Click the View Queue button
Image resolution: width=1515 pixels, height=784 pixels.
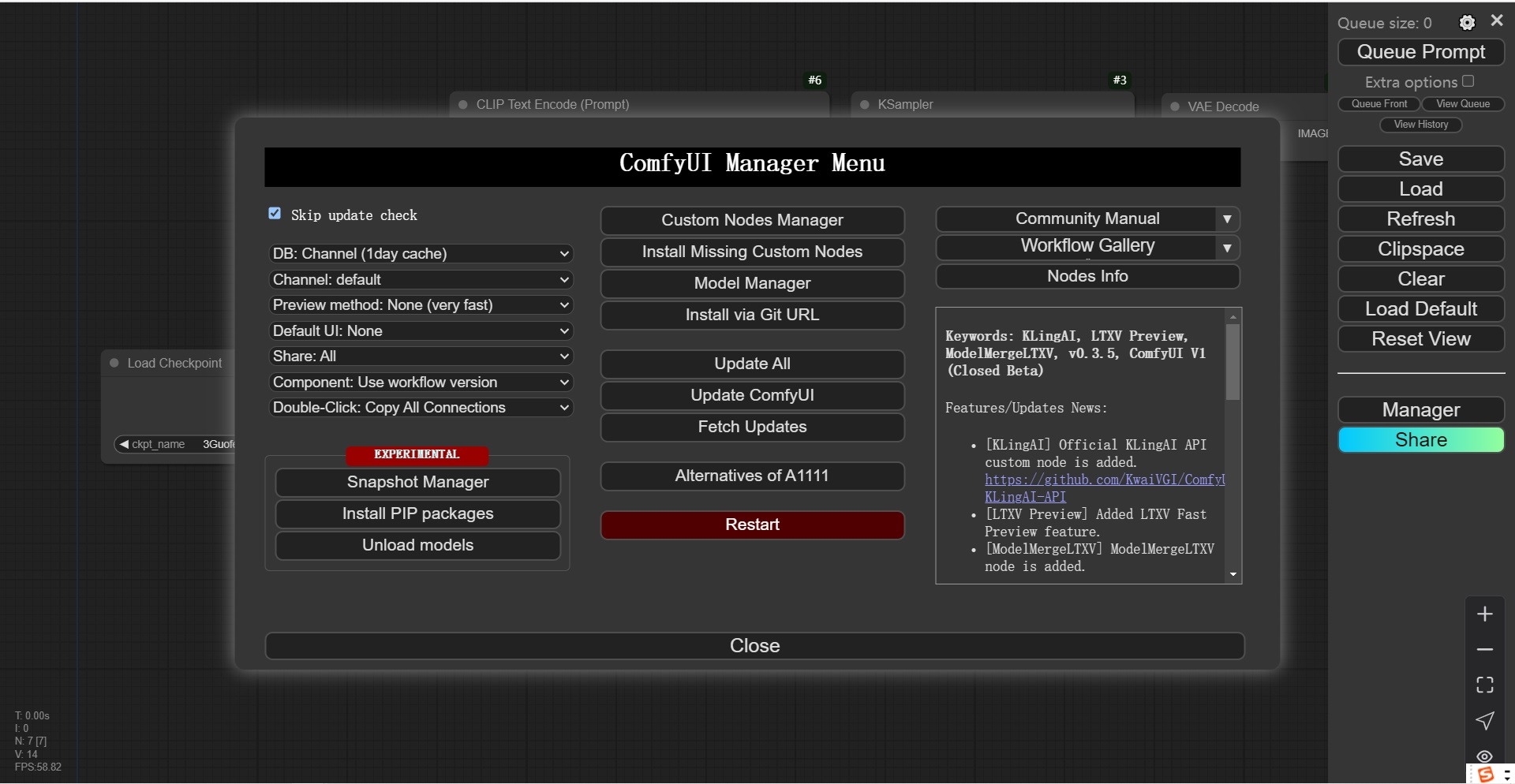coord(1463,104)
